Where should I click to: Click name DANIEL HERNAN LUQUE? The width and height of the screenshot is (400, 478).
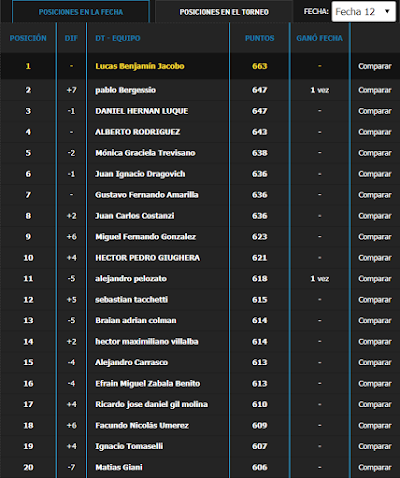[142, 111]
